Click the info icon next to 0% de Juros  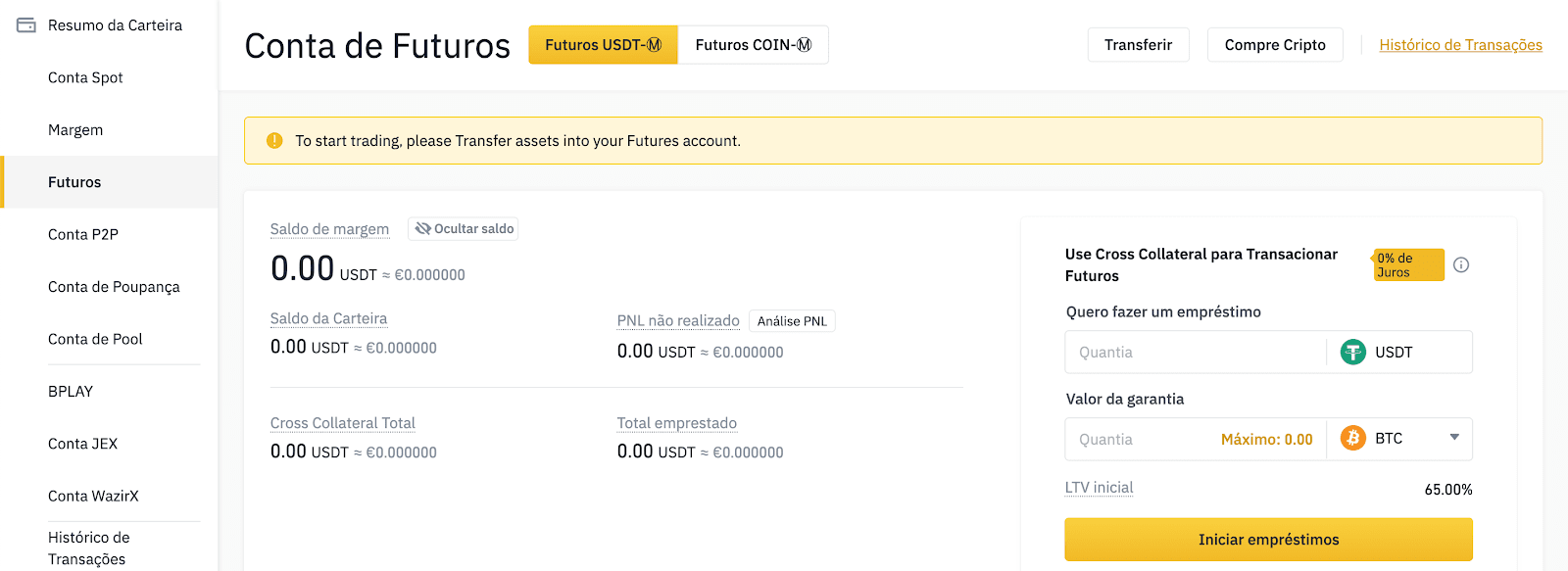tap(1461, 264)
